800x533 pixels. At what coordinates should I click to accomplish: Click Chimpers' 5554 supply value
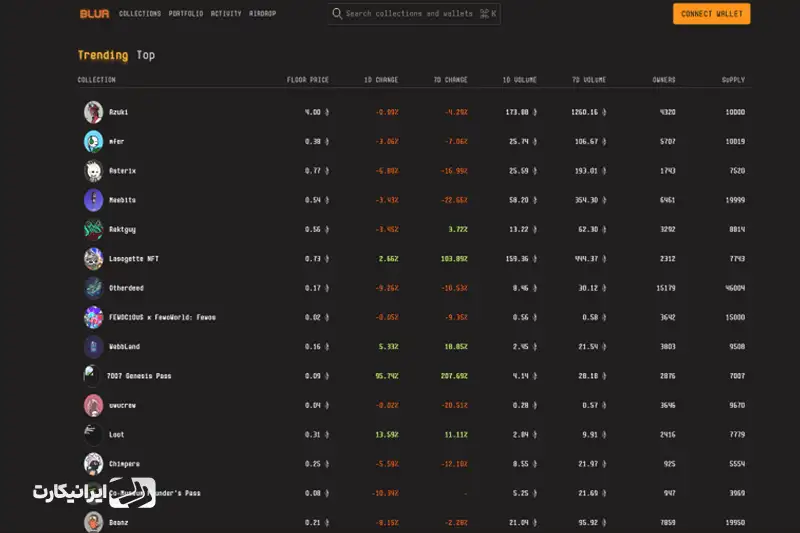[737, 464]
